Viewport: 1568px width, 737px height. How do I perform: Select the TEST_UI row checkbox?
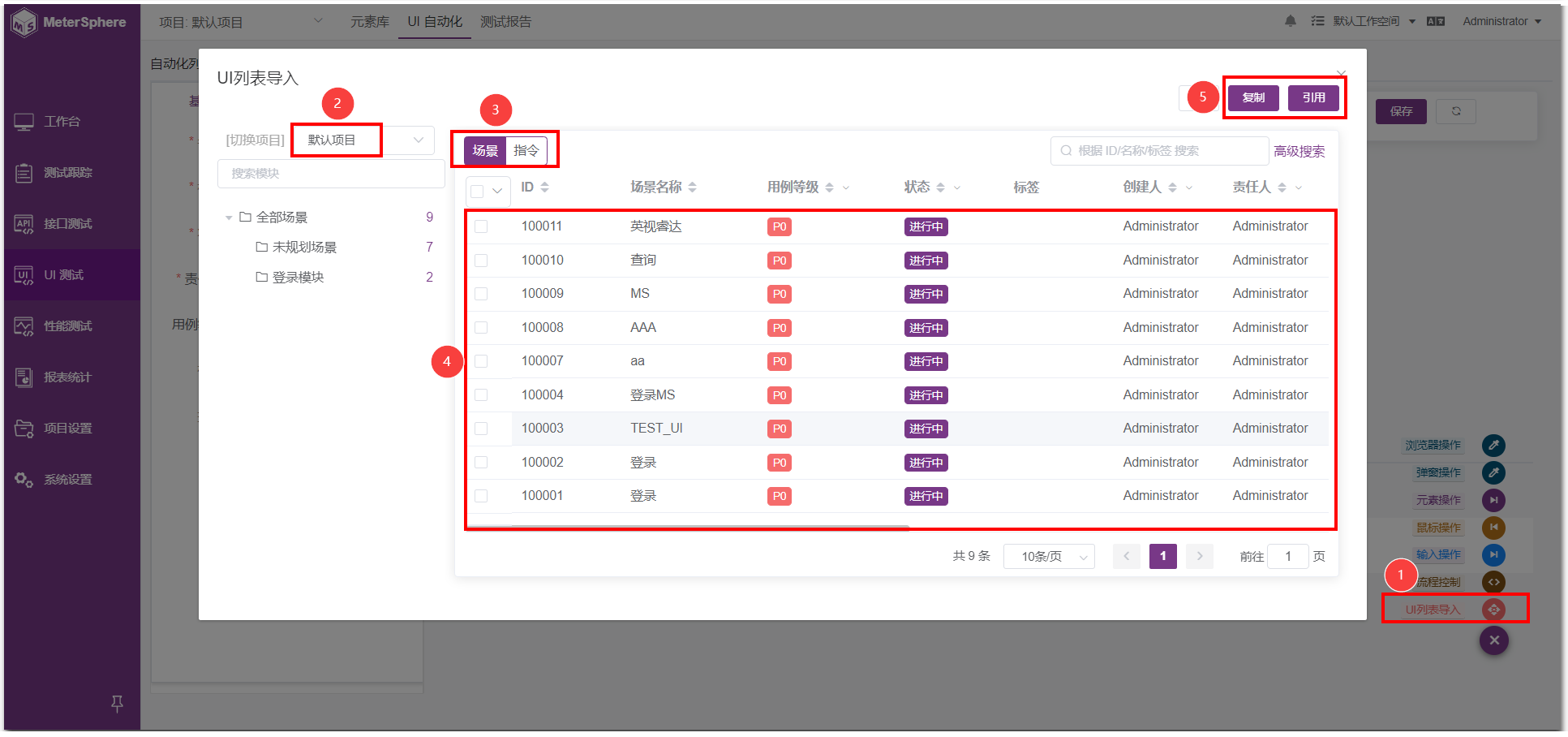481,429
